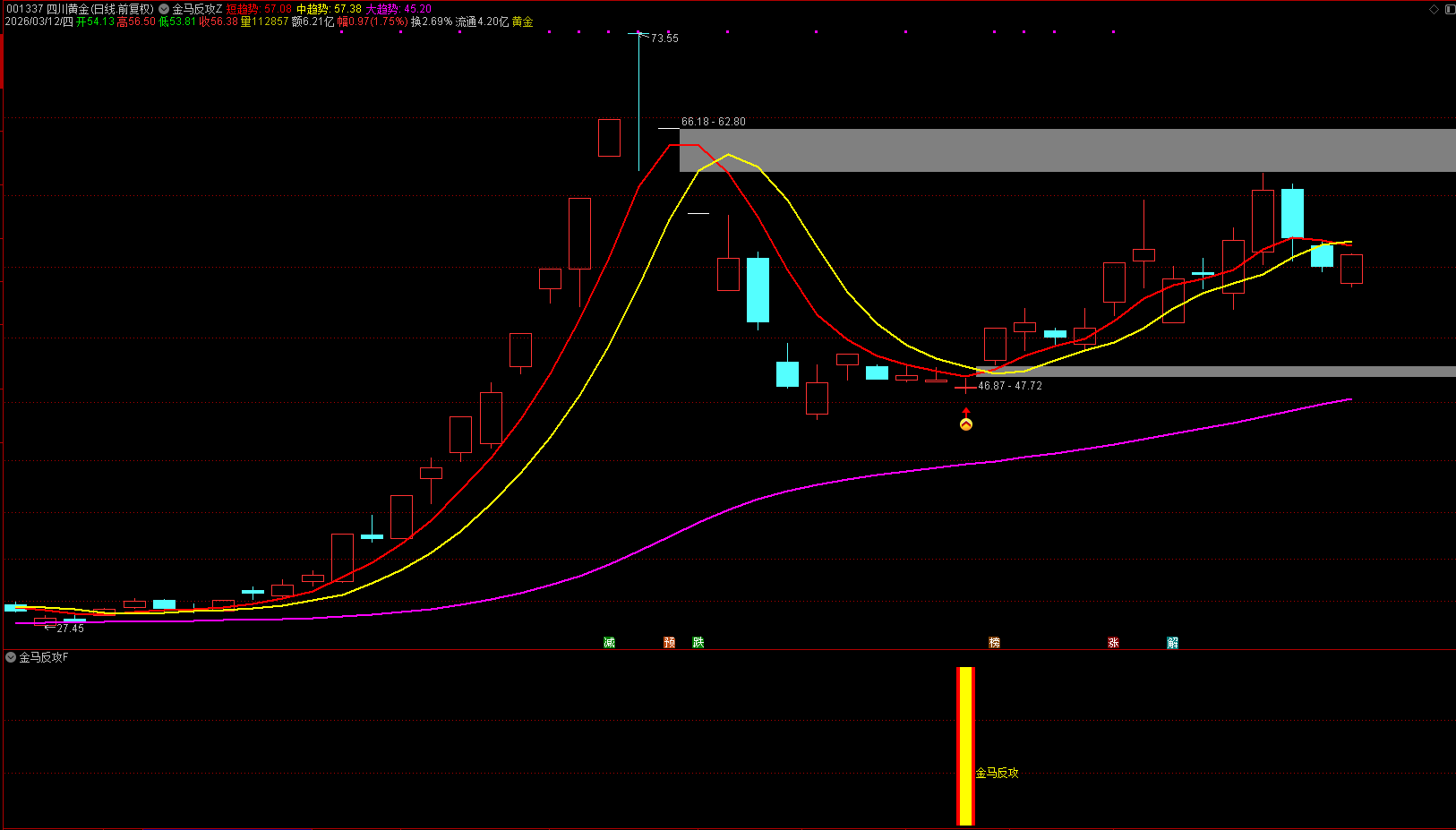
Task: Click the 流通4.20亿 float value
Action: tap(483, 21)
